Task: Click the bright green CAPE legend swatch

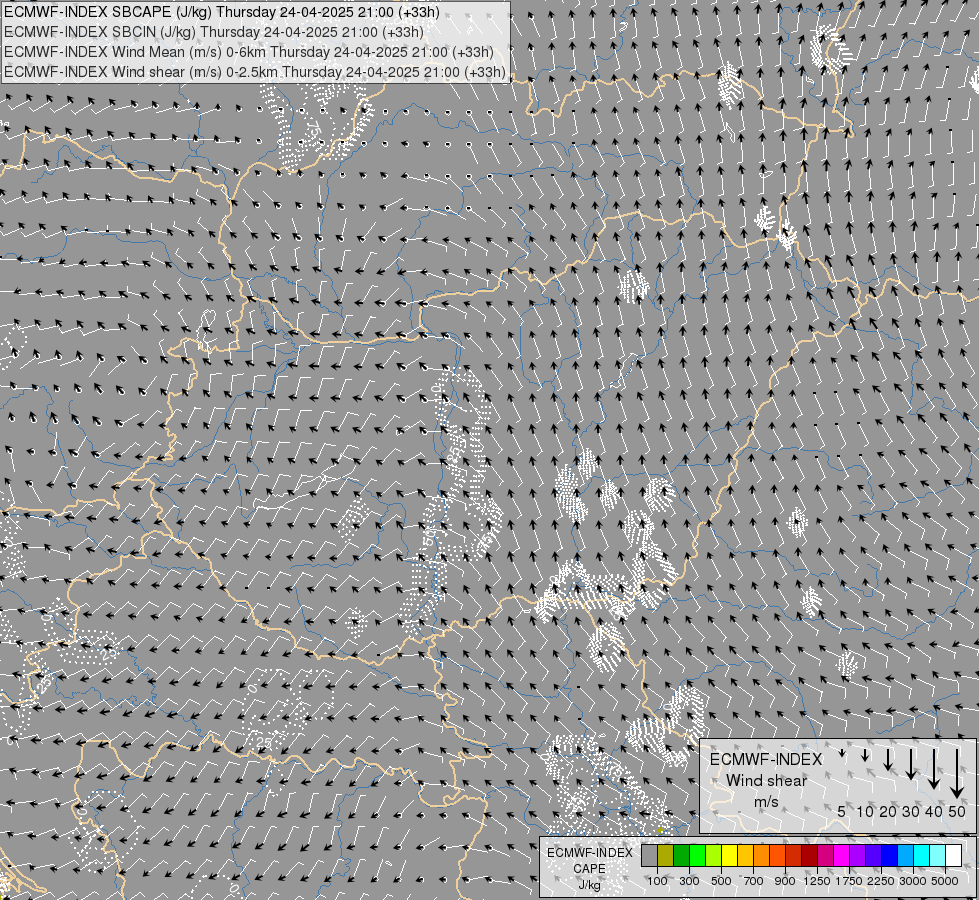Action: point(697,856)
